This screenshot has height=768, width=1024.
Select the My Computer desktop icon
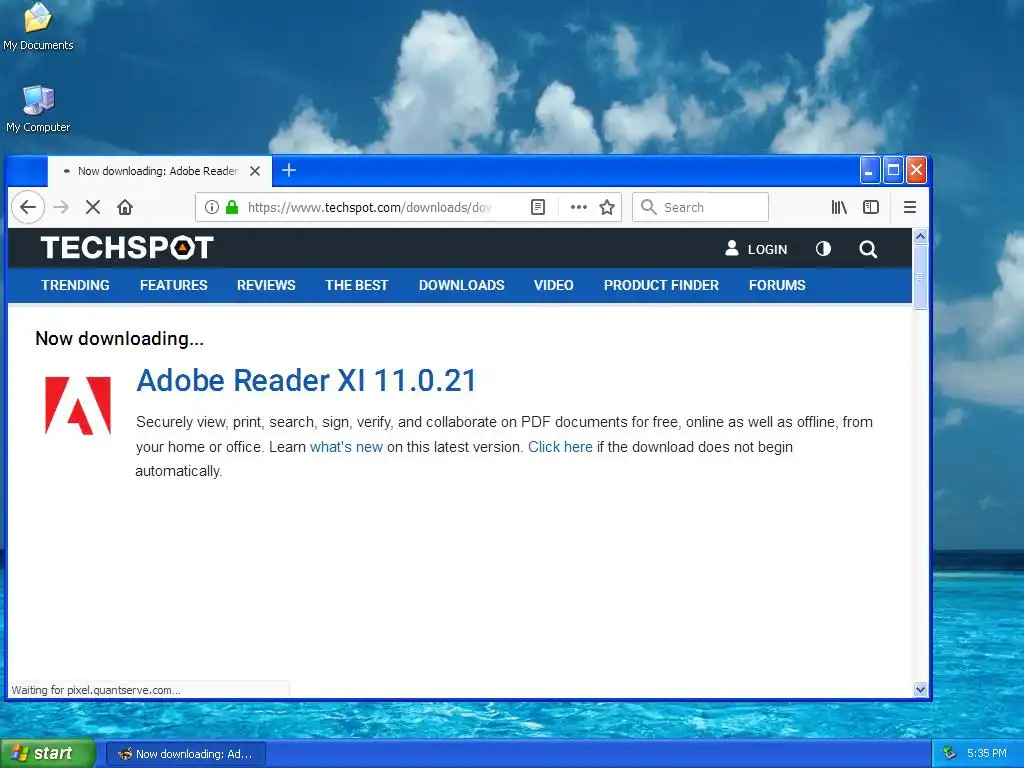(x=38, y=109)
